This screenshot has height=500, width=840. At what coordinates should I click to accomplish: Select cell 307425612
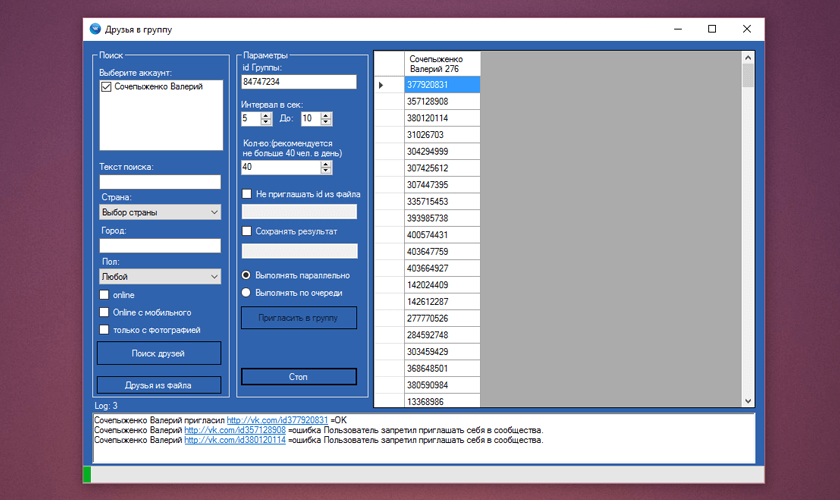[442, 168]
